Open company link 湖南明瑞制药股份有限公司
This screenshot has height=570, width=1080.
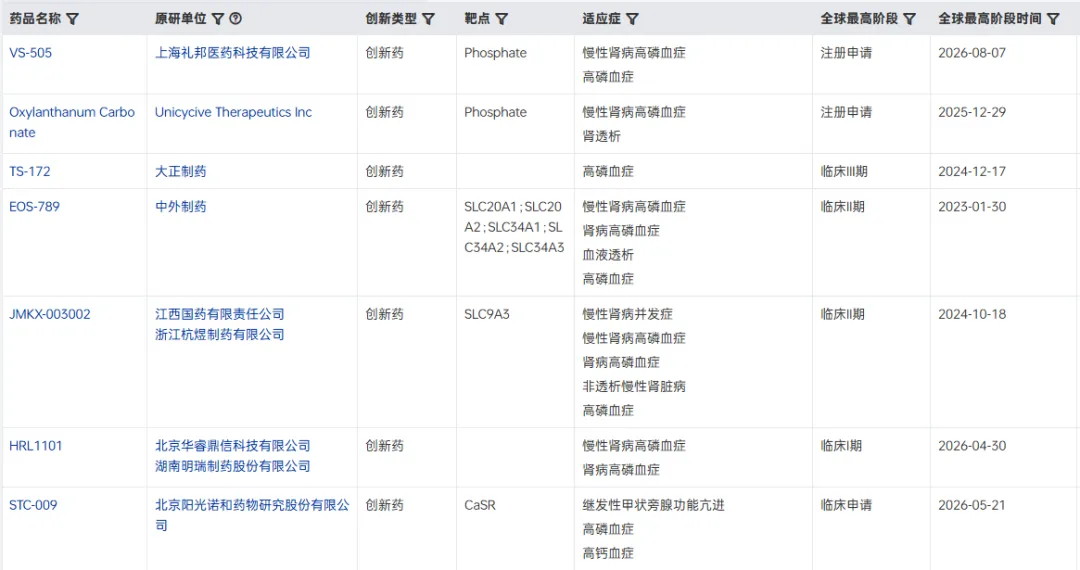tap(233, 466)
